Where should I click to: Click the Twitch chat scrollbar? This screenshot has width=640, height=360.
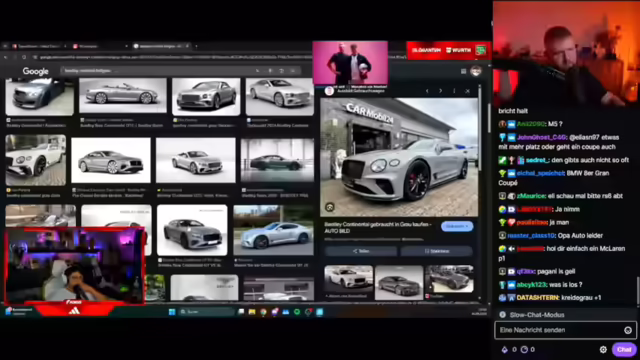point(638,291)
